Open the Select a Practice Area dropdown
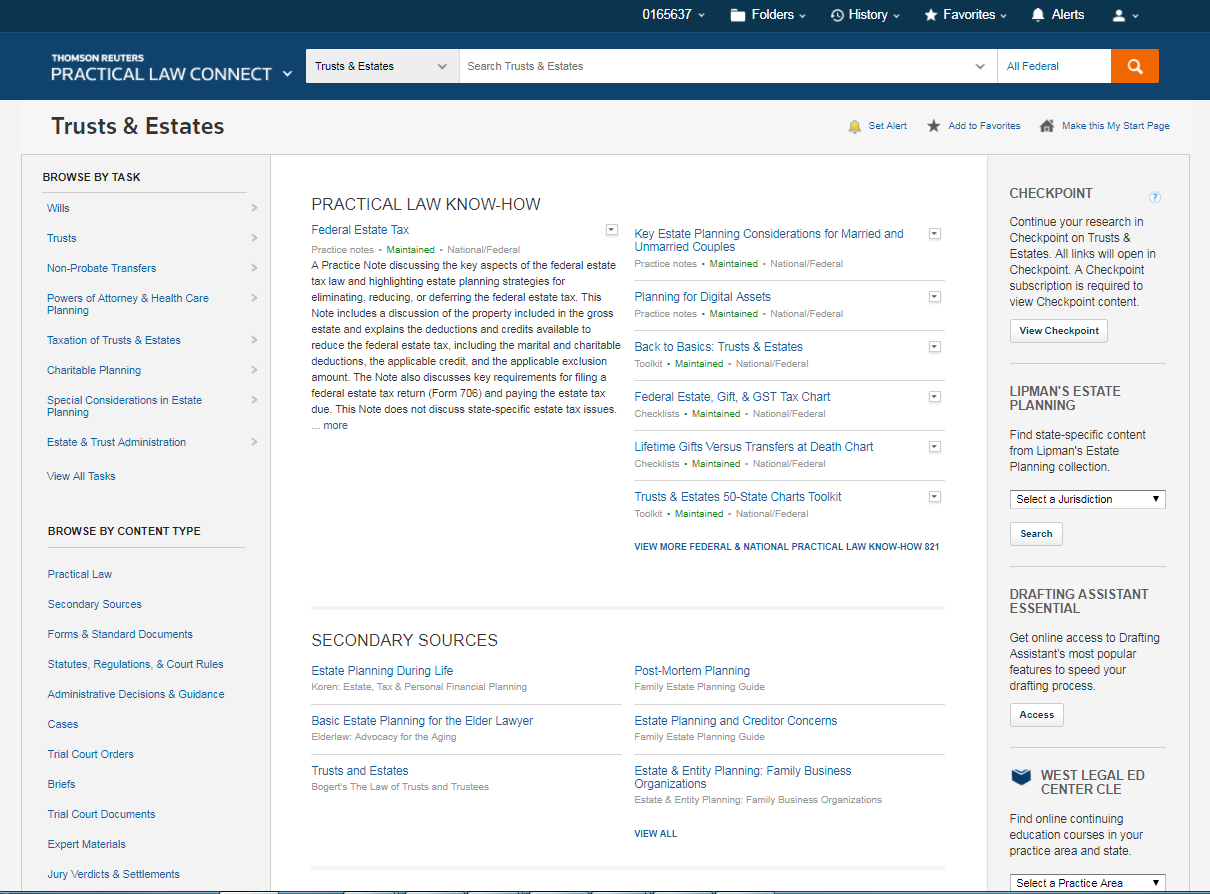The image size is (1210, 894). coord(1087,883)
